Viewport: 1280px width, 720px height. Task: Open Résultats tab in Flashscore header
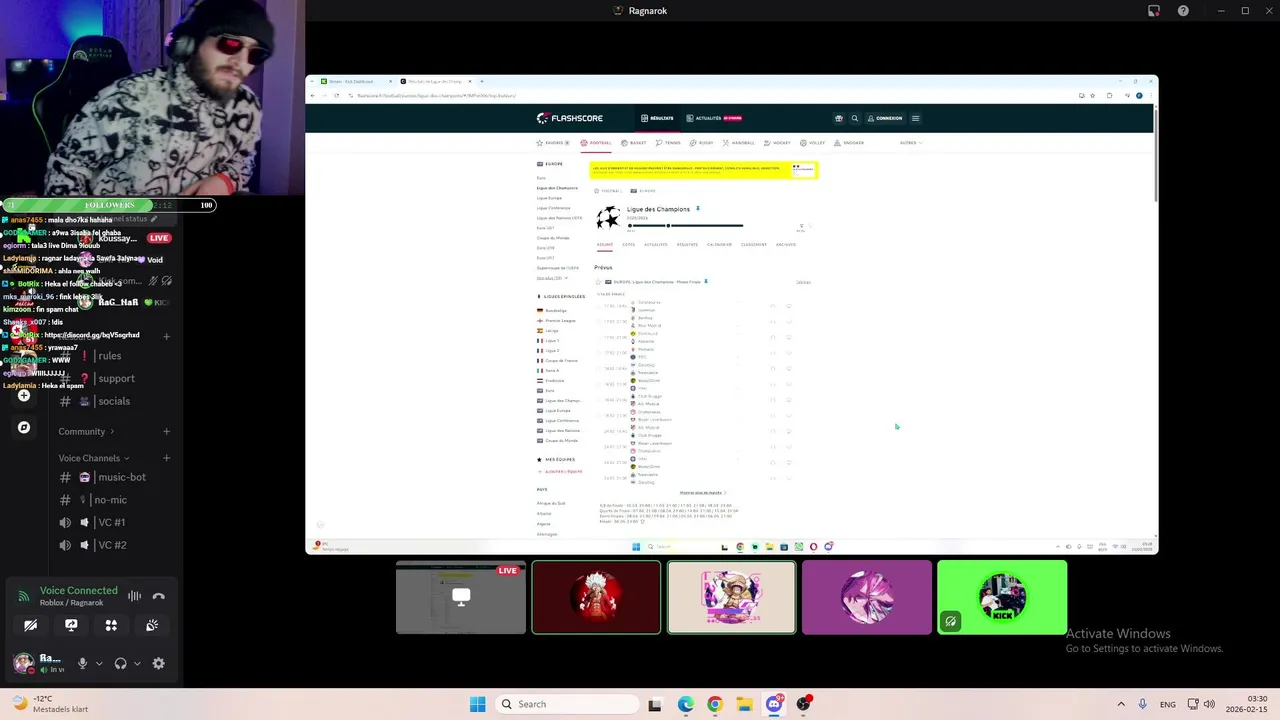coord(658,118)
